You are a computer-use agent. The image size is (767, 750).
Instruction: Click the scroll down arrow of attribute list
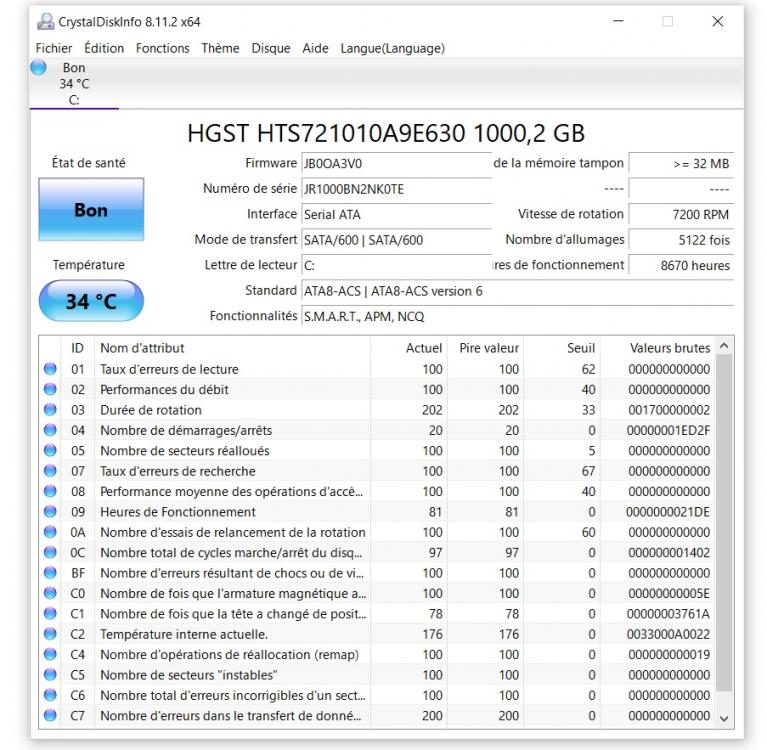point(725,717)
